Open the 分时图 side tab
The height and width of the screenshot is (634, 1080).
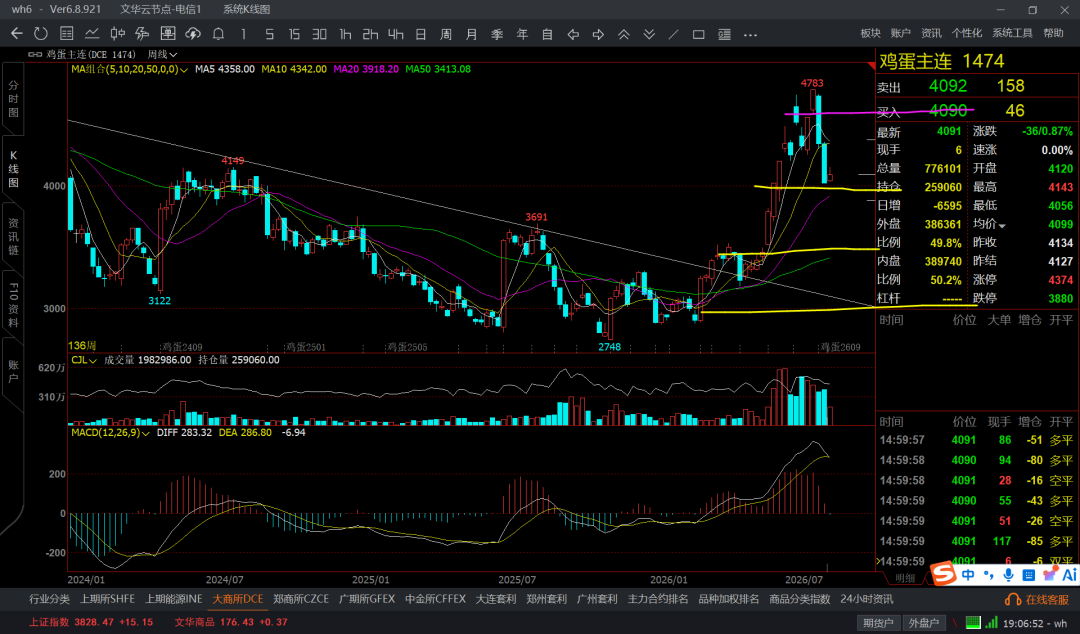13,99
